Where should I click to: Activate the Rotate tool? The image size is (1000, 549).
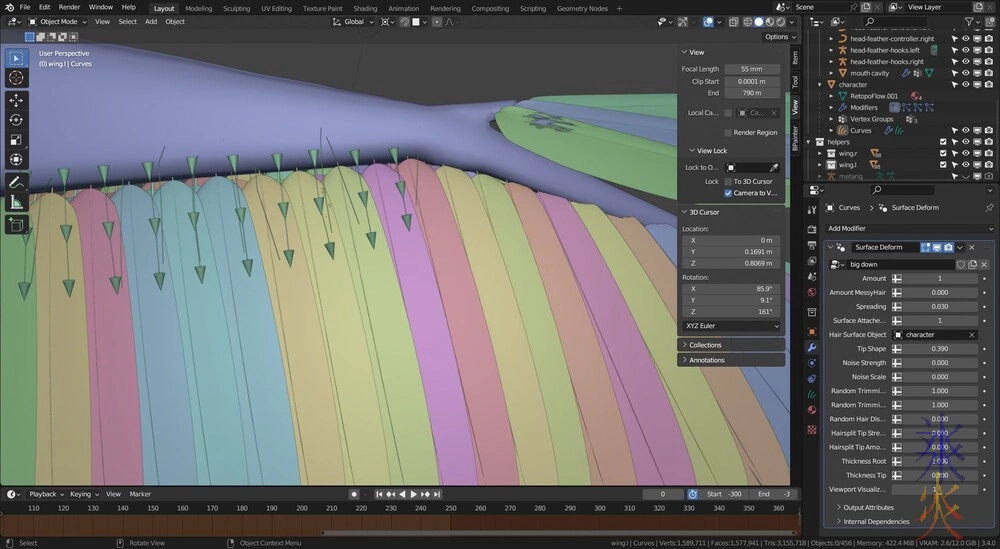pyautogui.click(x=16, y=120)
